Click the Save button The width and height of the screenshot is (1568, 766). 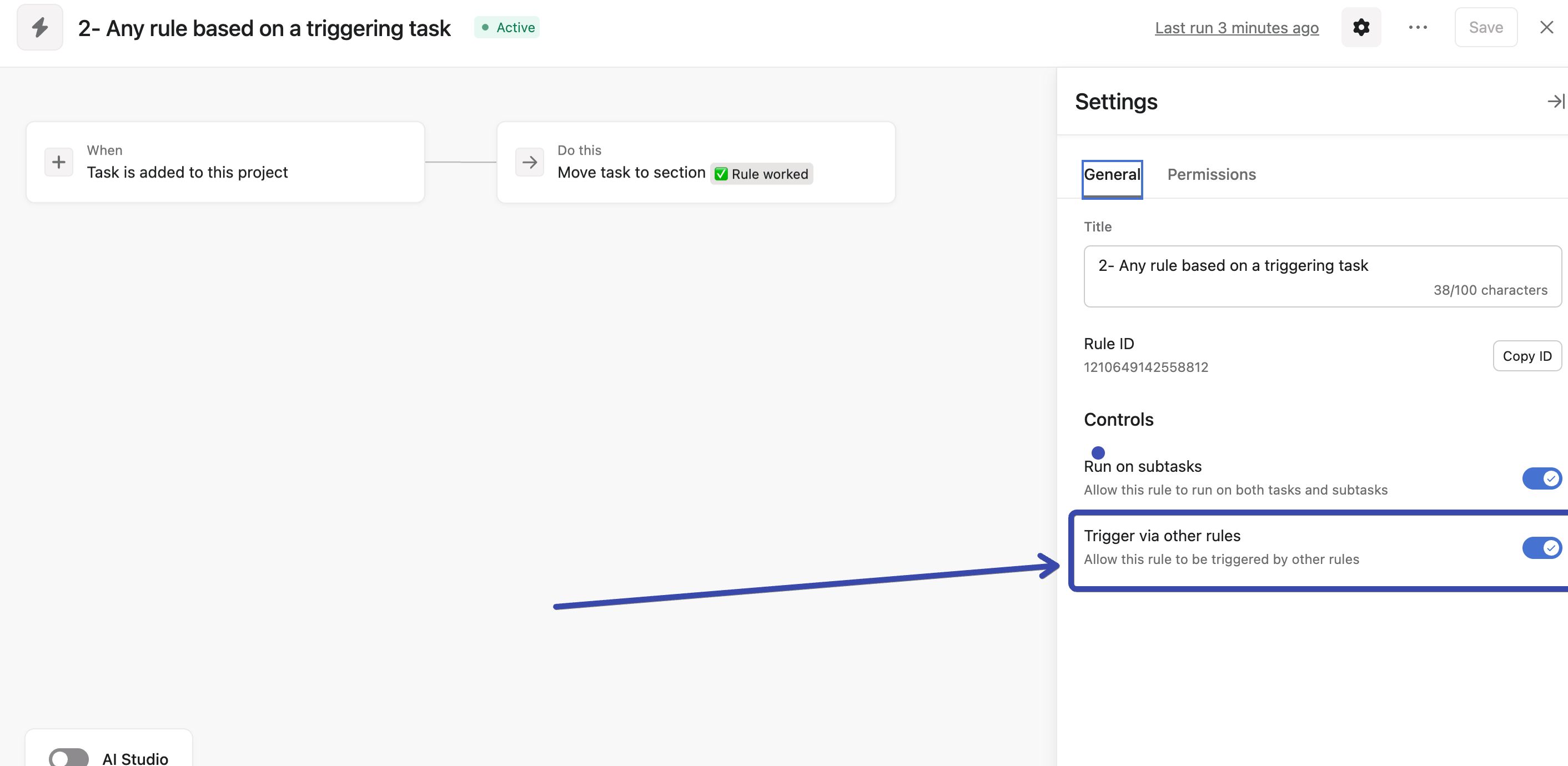tap(1485, 27)
